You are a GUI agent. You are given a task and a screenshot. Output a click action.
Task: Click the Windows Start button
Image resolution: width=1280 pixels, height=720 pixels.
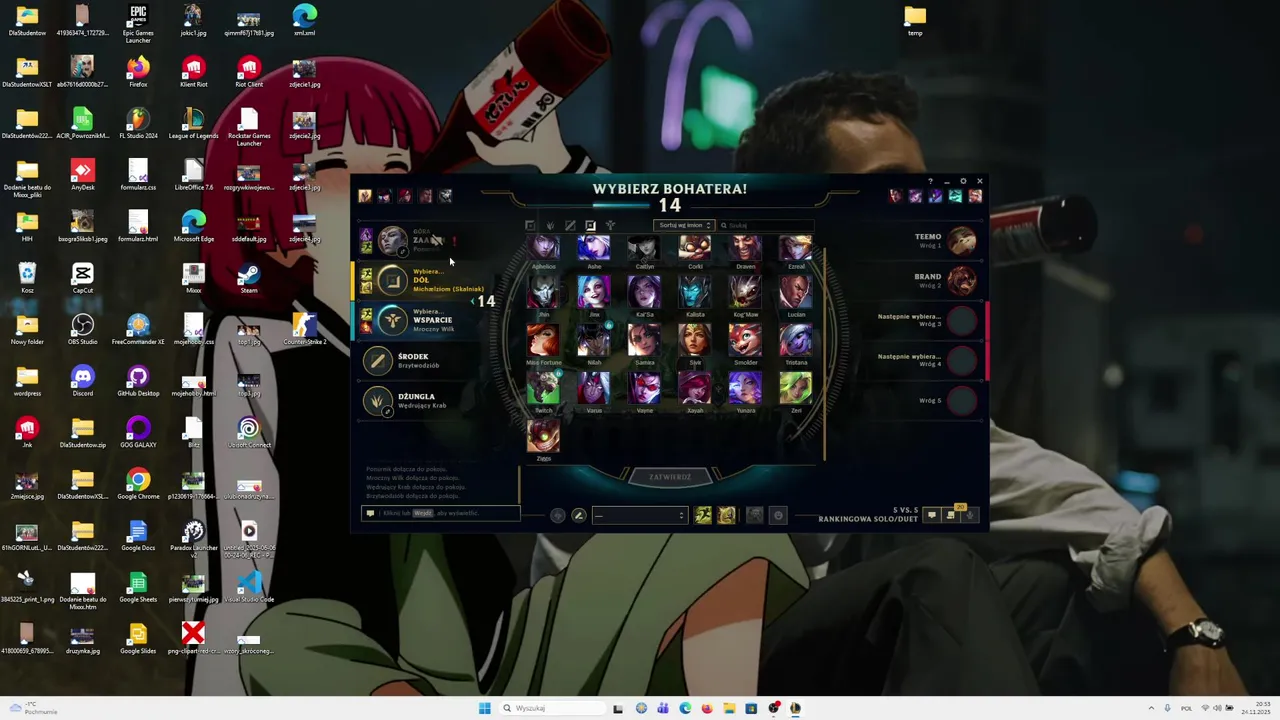(x=484, y=708)
